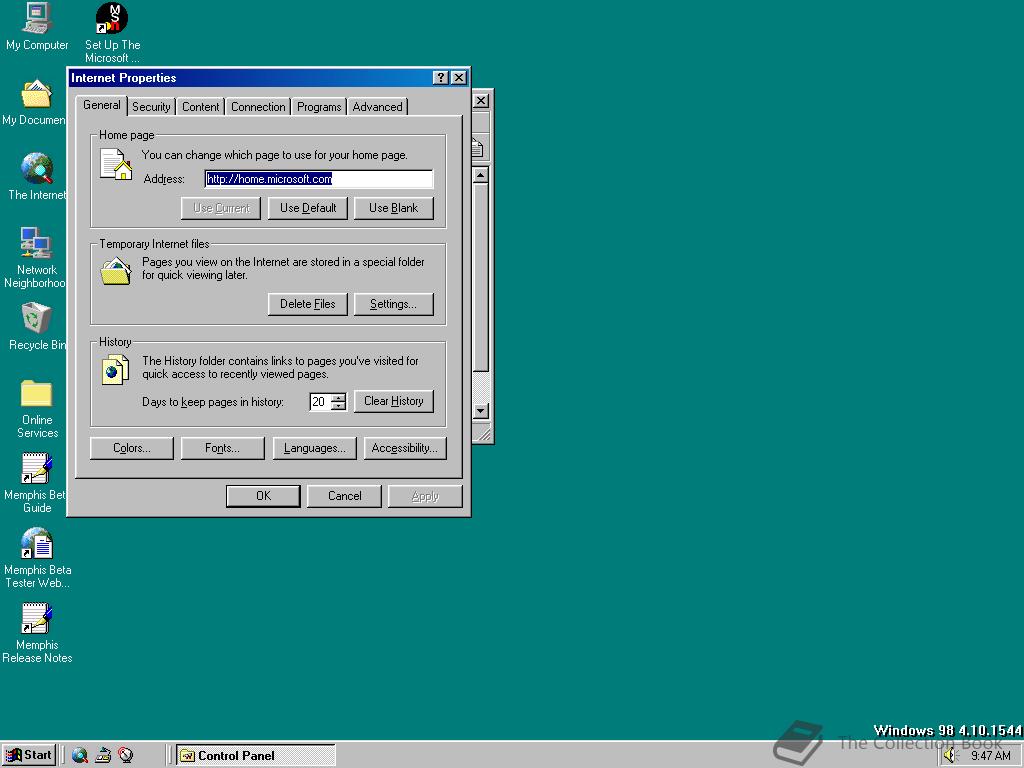This screenshot has width=1024, height=768.
Task: Open the Advanced tab
Action: (377, 107)
